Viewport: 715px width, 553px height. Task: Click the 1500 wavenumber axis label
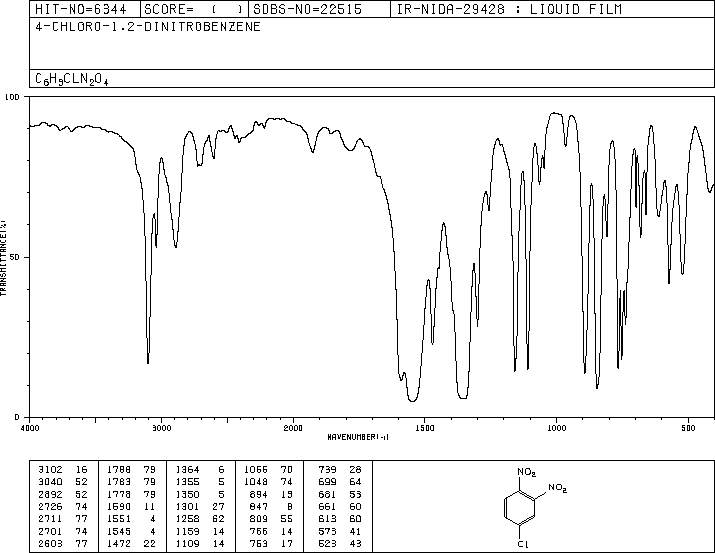(x=425, y=428)
